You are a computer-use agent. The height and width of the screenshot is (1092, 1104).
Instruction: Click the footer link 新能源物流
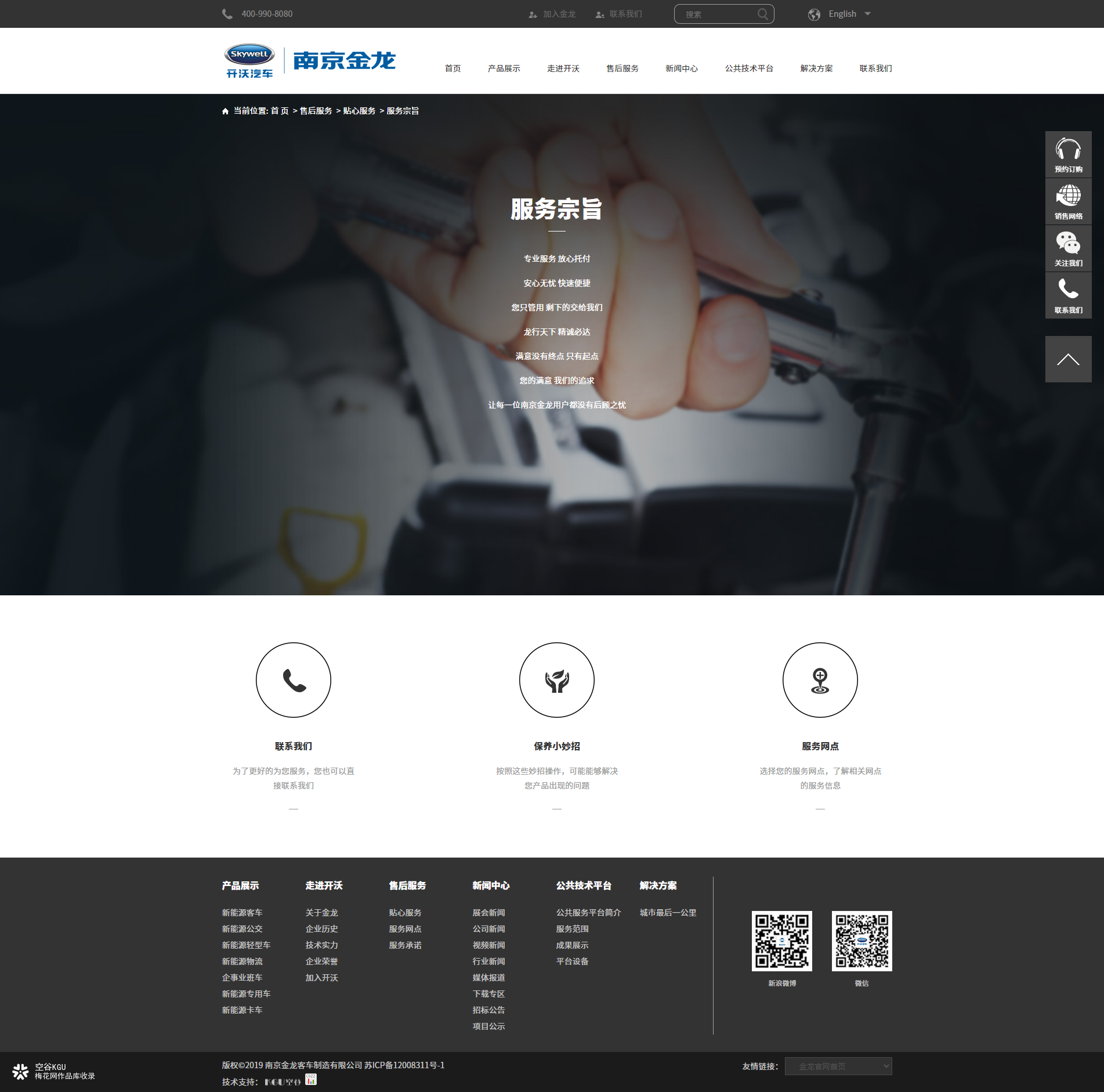coord(242,961)
